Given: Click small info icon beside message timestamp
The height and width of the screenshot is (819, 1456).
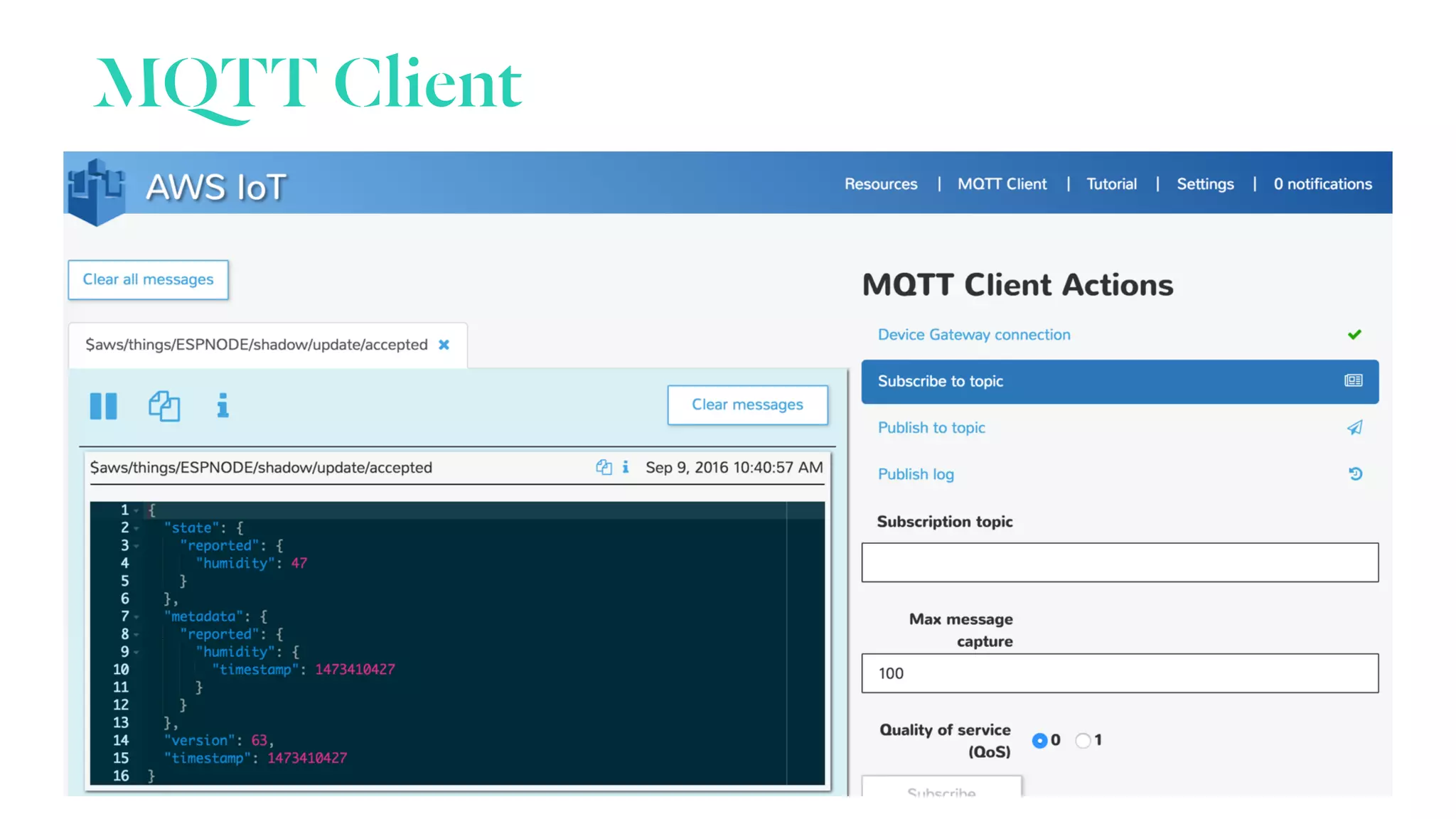Looking at the screenshot, I should tap(626, 467).
